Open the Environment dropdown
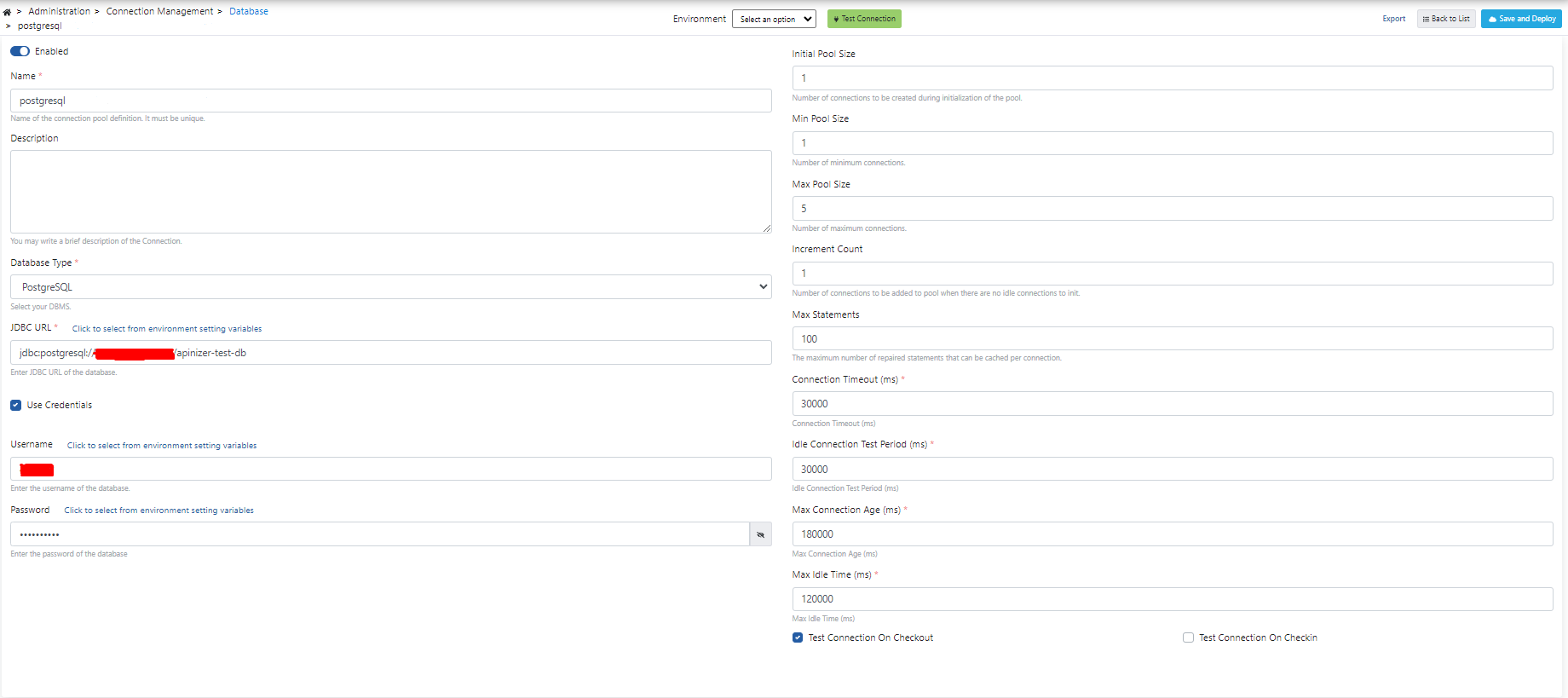Viewport: 1568px width, 698px height. (x=774, y=19)
